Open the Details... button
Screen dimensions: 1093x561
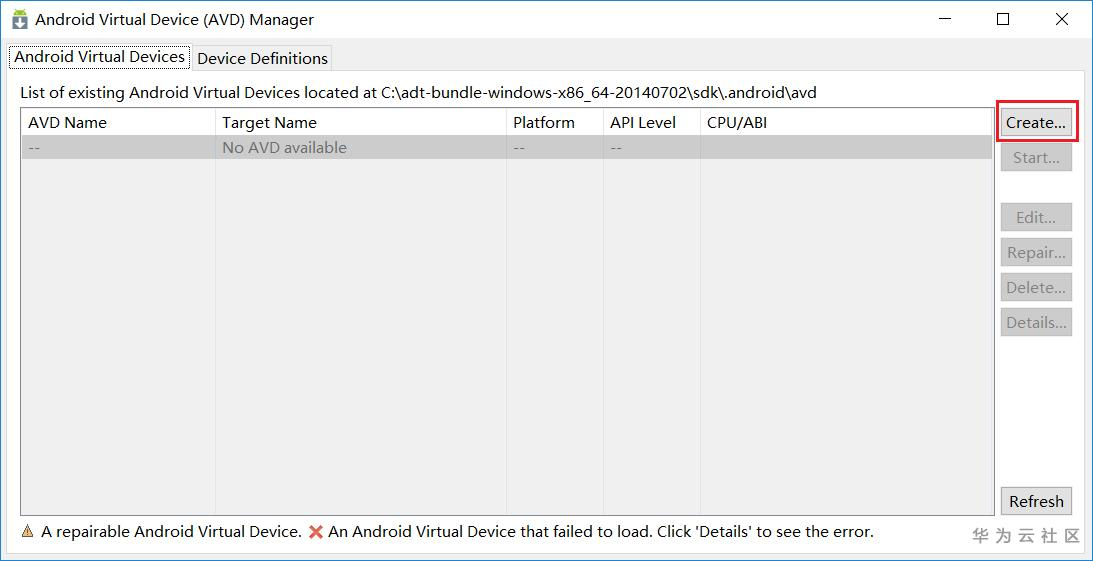point(1036,323)
